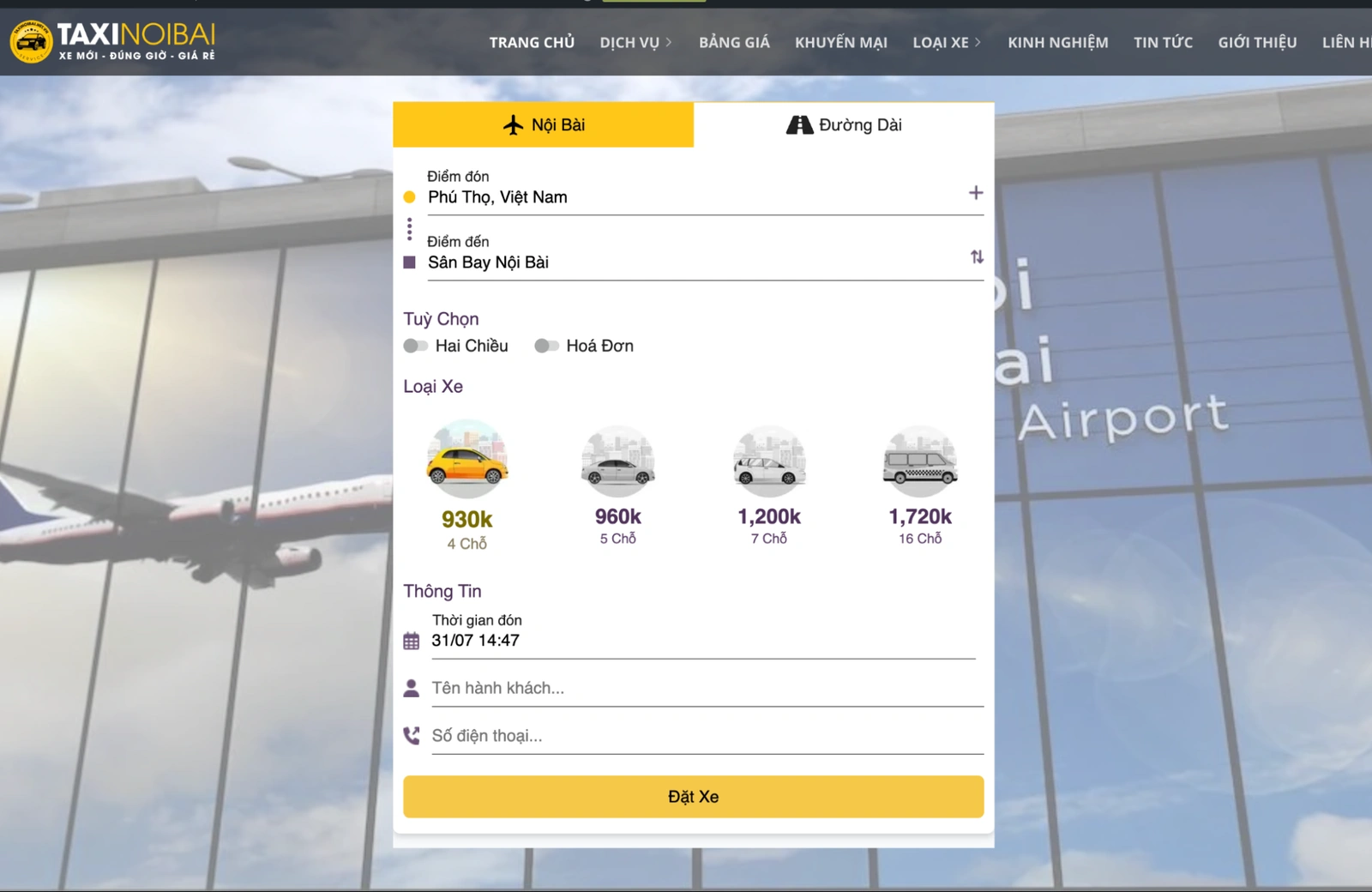This screenshot has height=892, width=1372.
Task: Select the Nội Bài tab
Action: coord(543,125)
